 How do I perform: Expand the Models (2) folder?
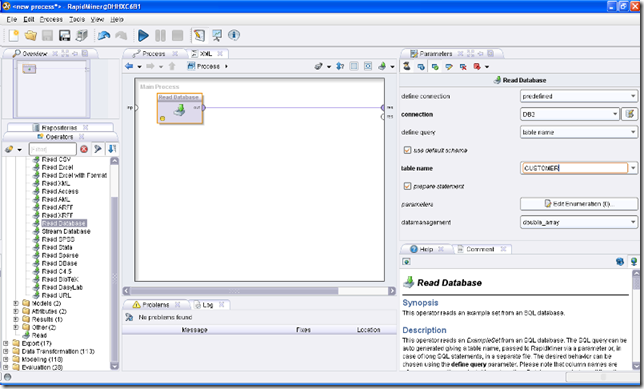point(16,303)
